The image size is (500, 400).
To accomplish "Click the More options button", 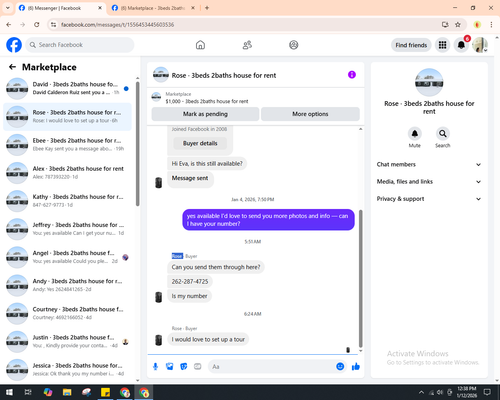I will pyautogui.click(x=310, y=114).
